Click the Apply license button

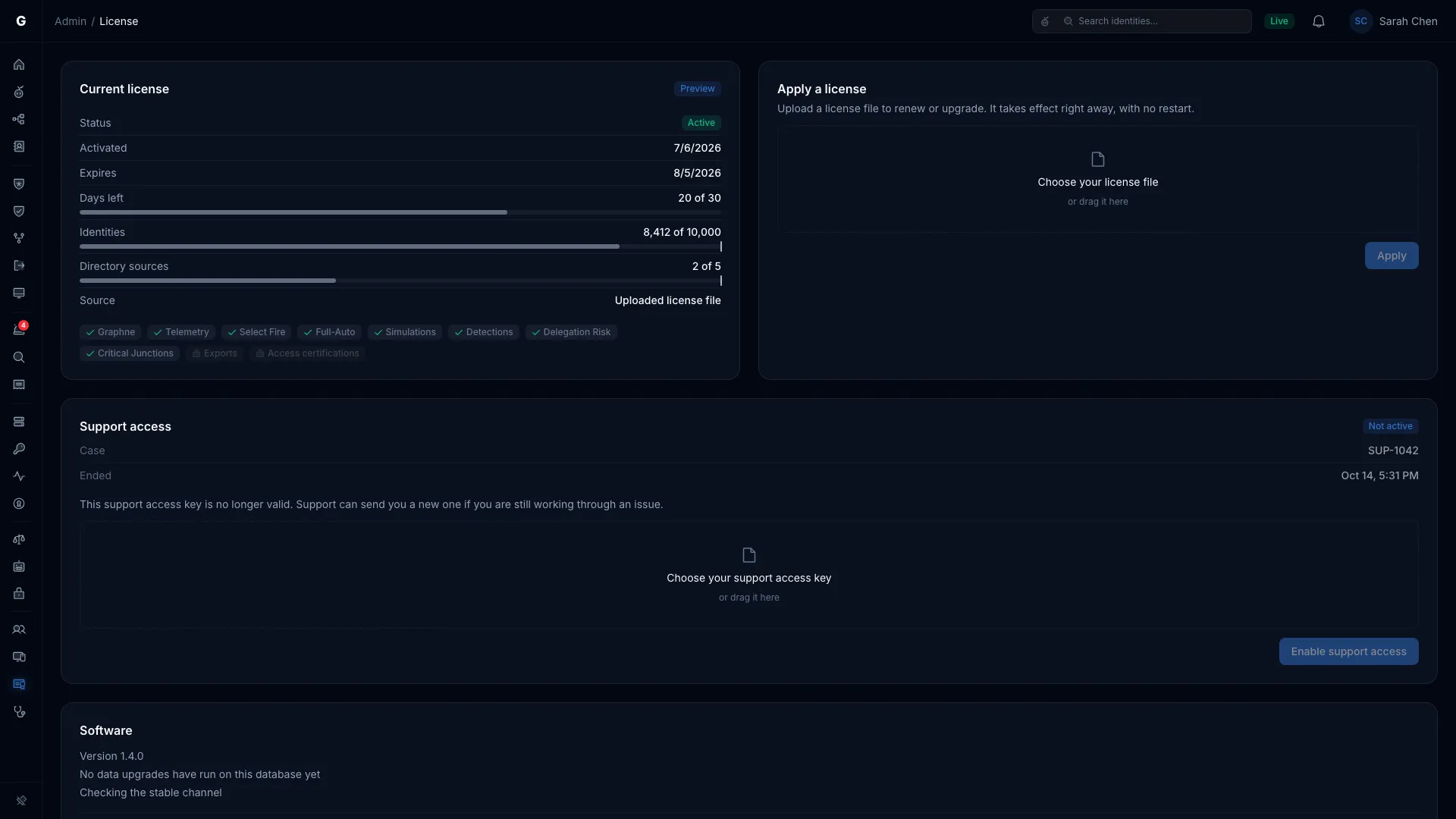click(x=1392, y=256)
